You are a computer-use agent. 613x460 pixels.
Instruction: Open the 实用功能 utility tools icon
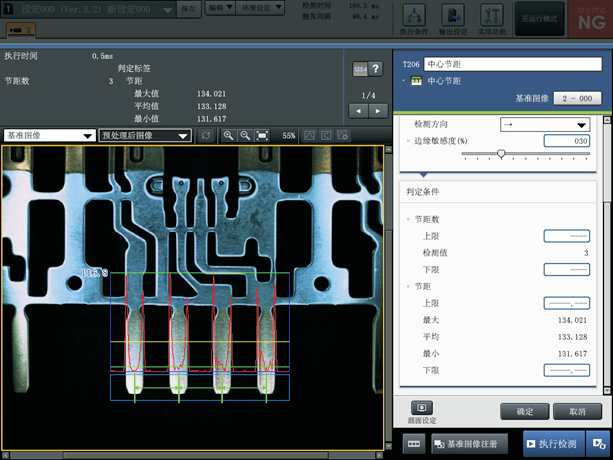click(490, 14)
